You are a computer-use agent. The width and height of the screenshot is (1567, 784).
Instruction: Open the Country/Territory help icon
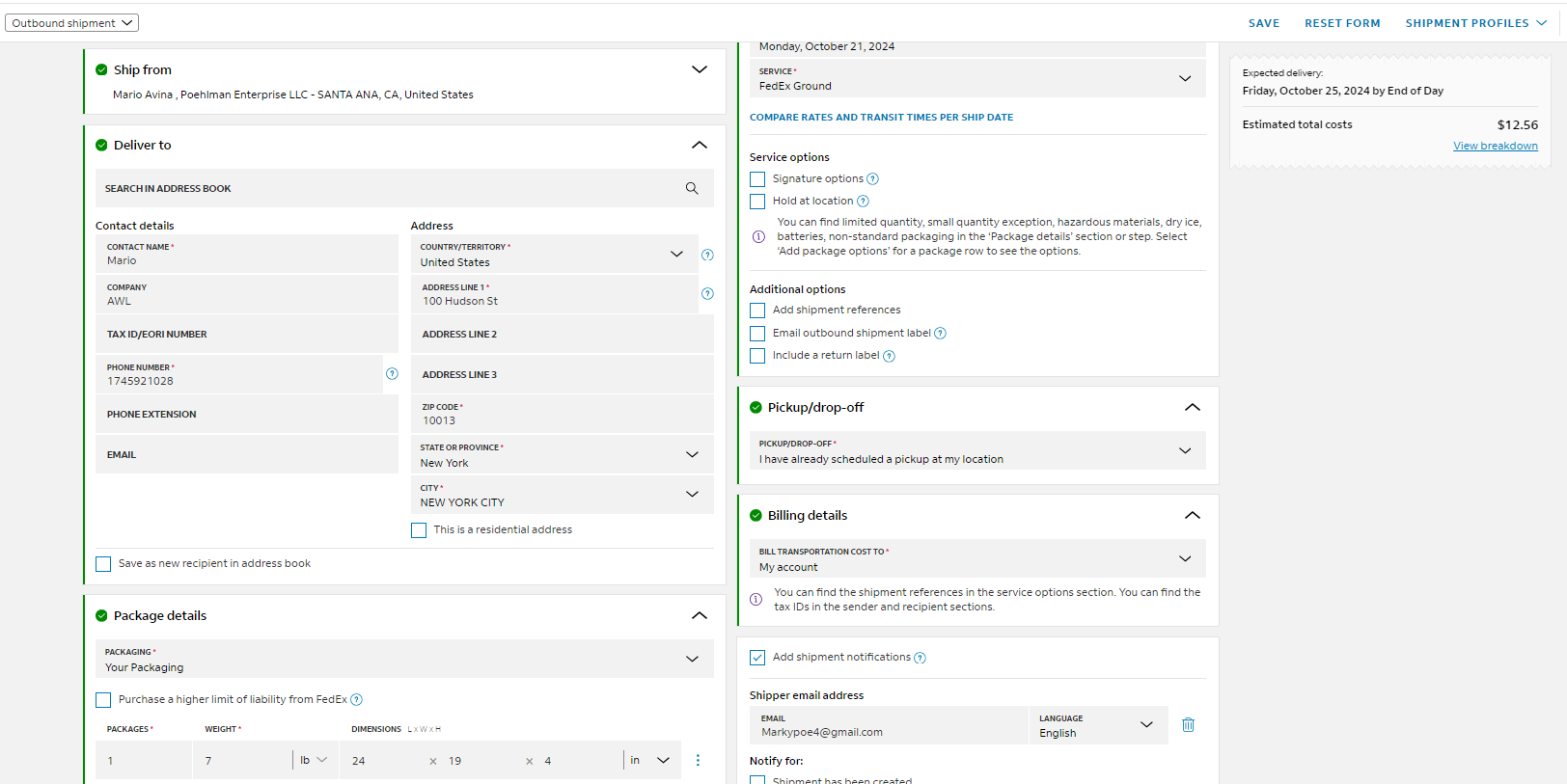(707, 255)
